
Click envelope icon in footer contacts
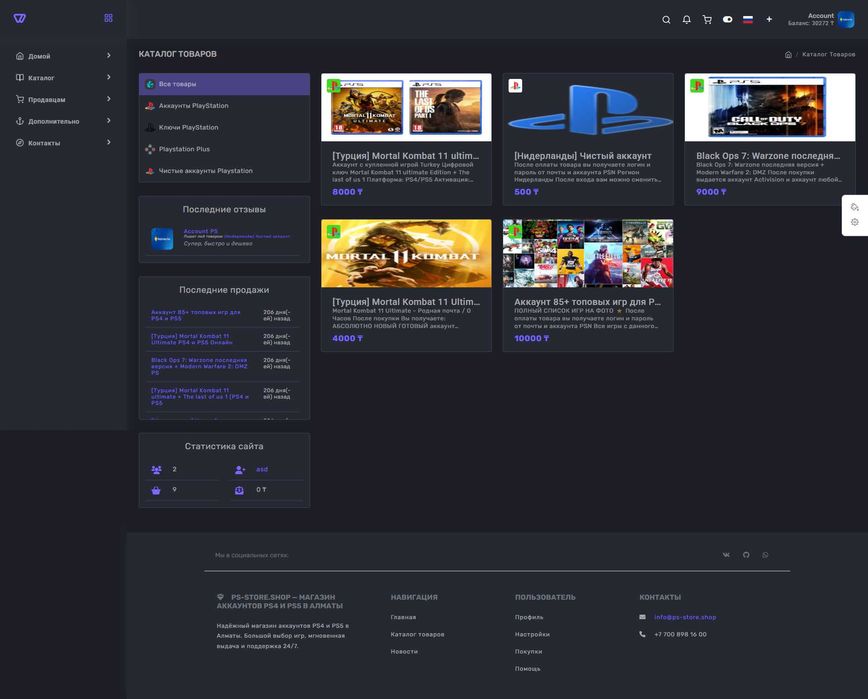pos(643,617)
